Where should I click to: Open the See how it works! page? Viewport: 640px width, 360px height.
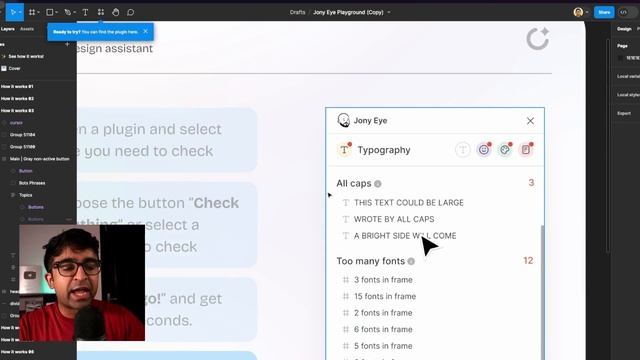point(26,56)
